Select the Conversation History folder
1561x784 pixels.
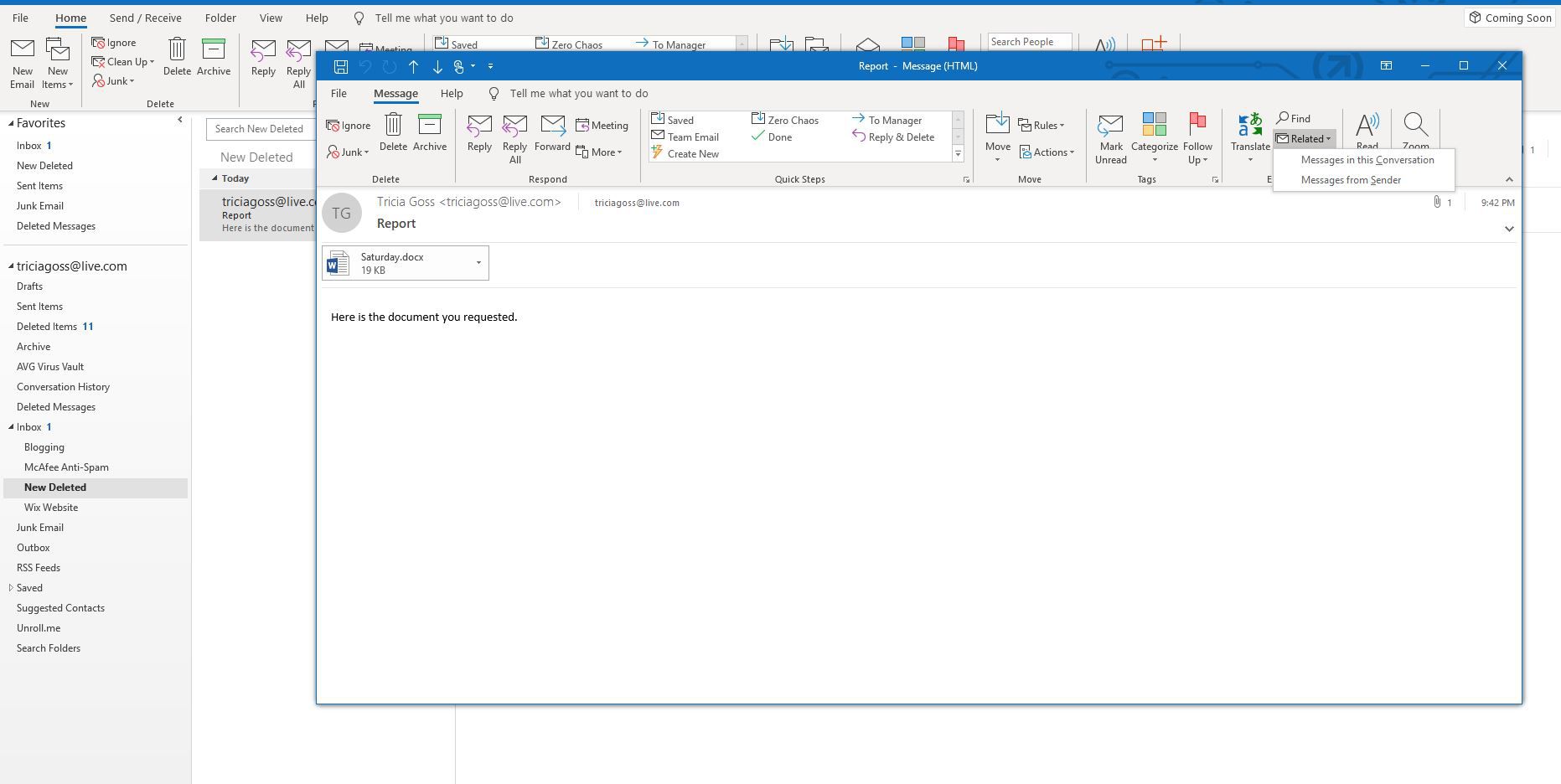click(63, 387)
